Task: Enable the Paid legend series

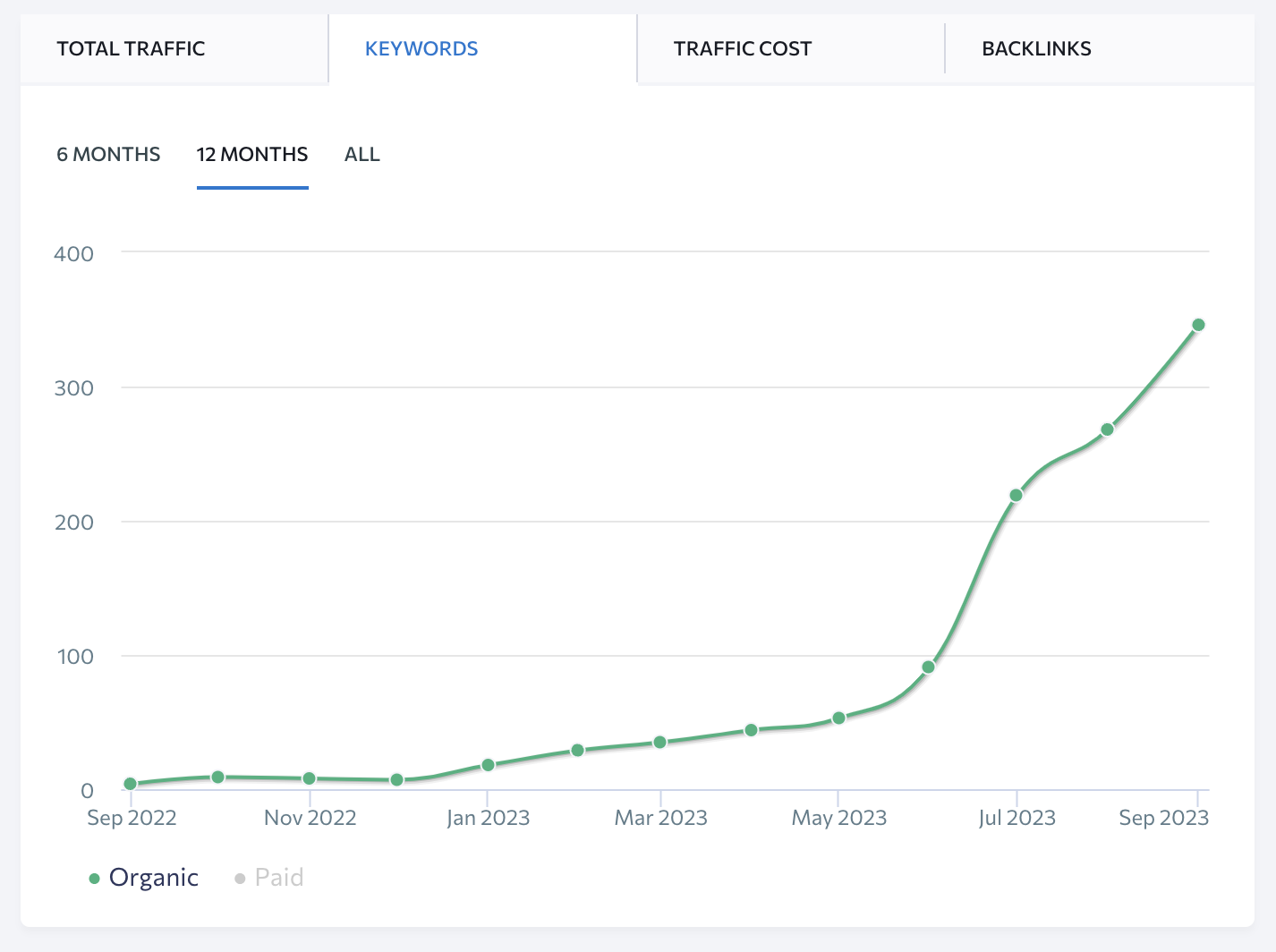Action: pos(278,878)
